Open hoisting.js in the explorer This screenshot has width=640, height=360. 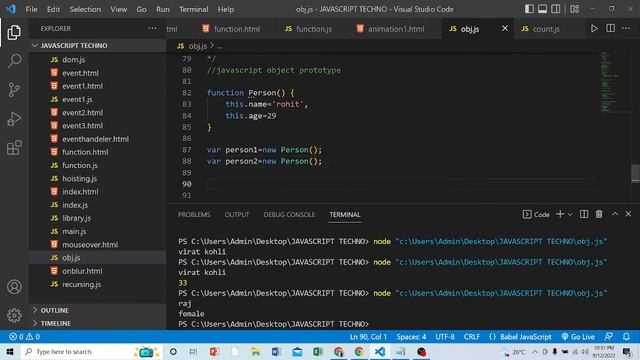pyautogui.click(x=98, y=178)
